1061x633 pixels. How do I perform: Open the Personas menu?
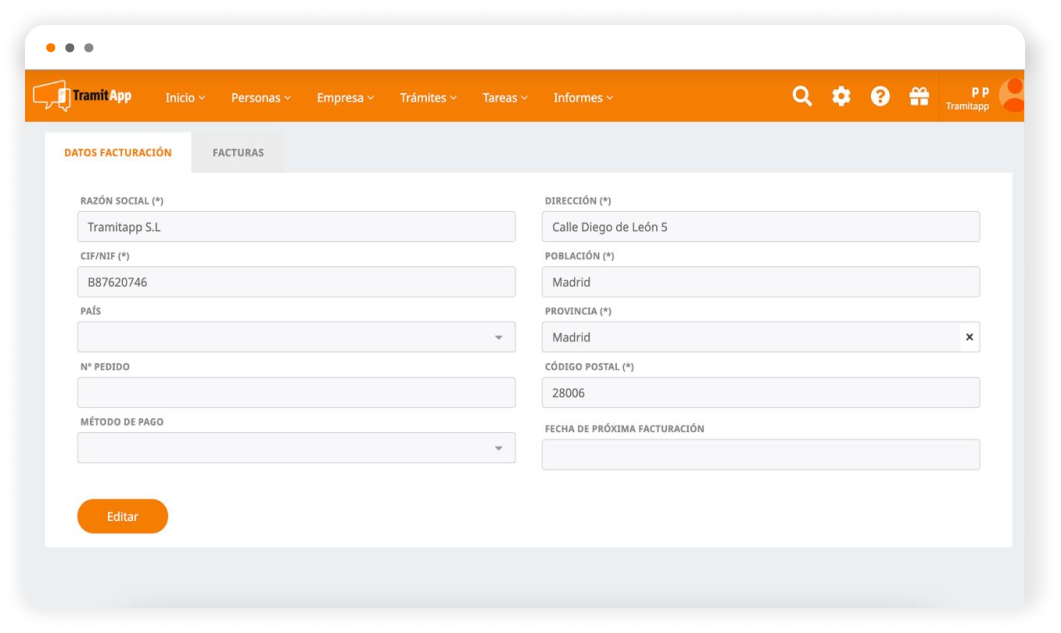point(261,98)
